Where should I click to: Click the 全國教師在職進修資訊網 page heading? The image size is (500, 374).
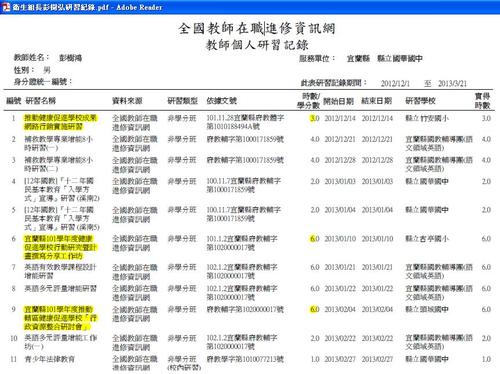(x=257, y=28)
